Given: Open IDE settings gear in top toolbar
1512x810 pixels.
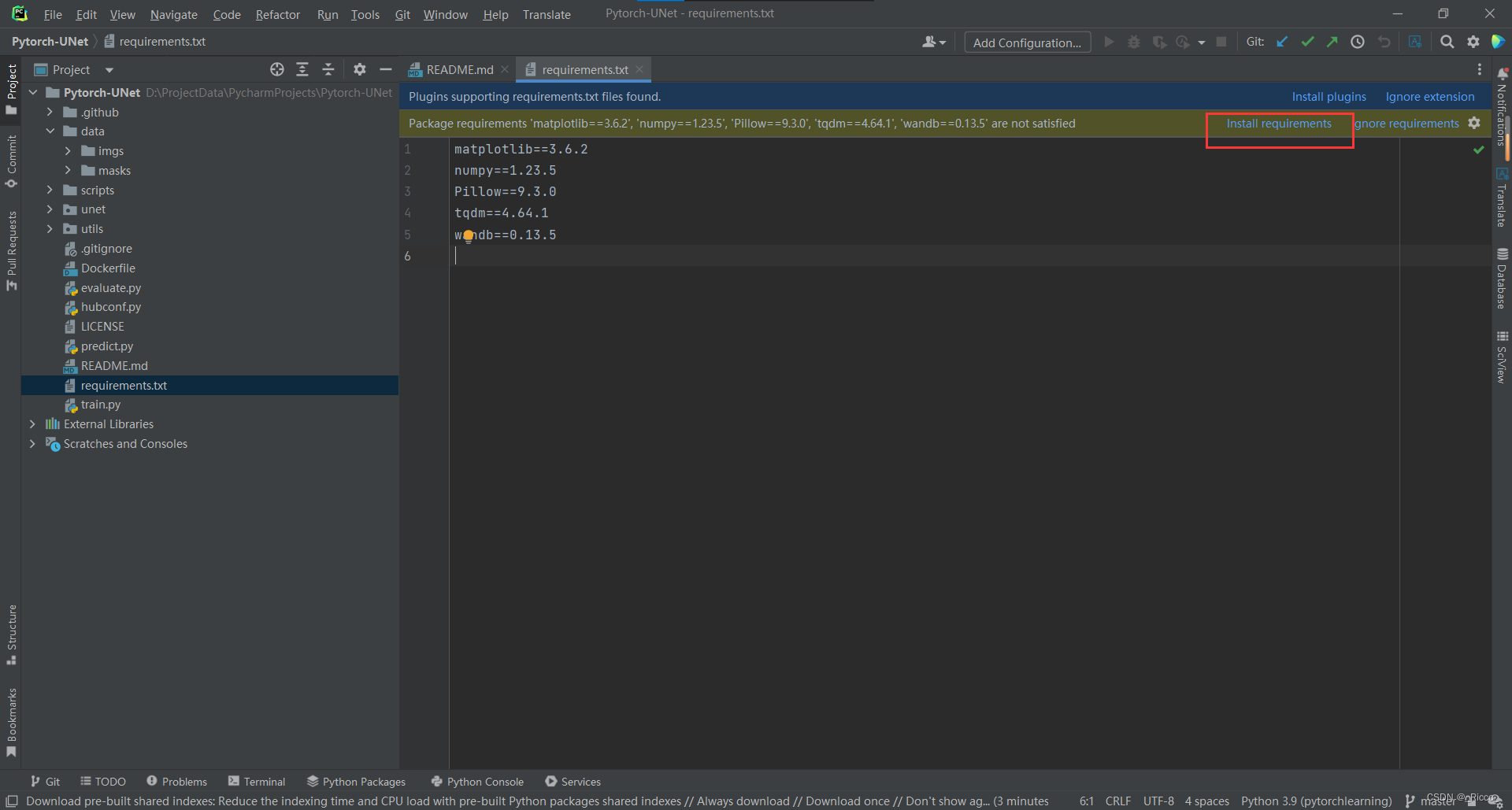Looking at the screenshot, I should click(1473, 42).
